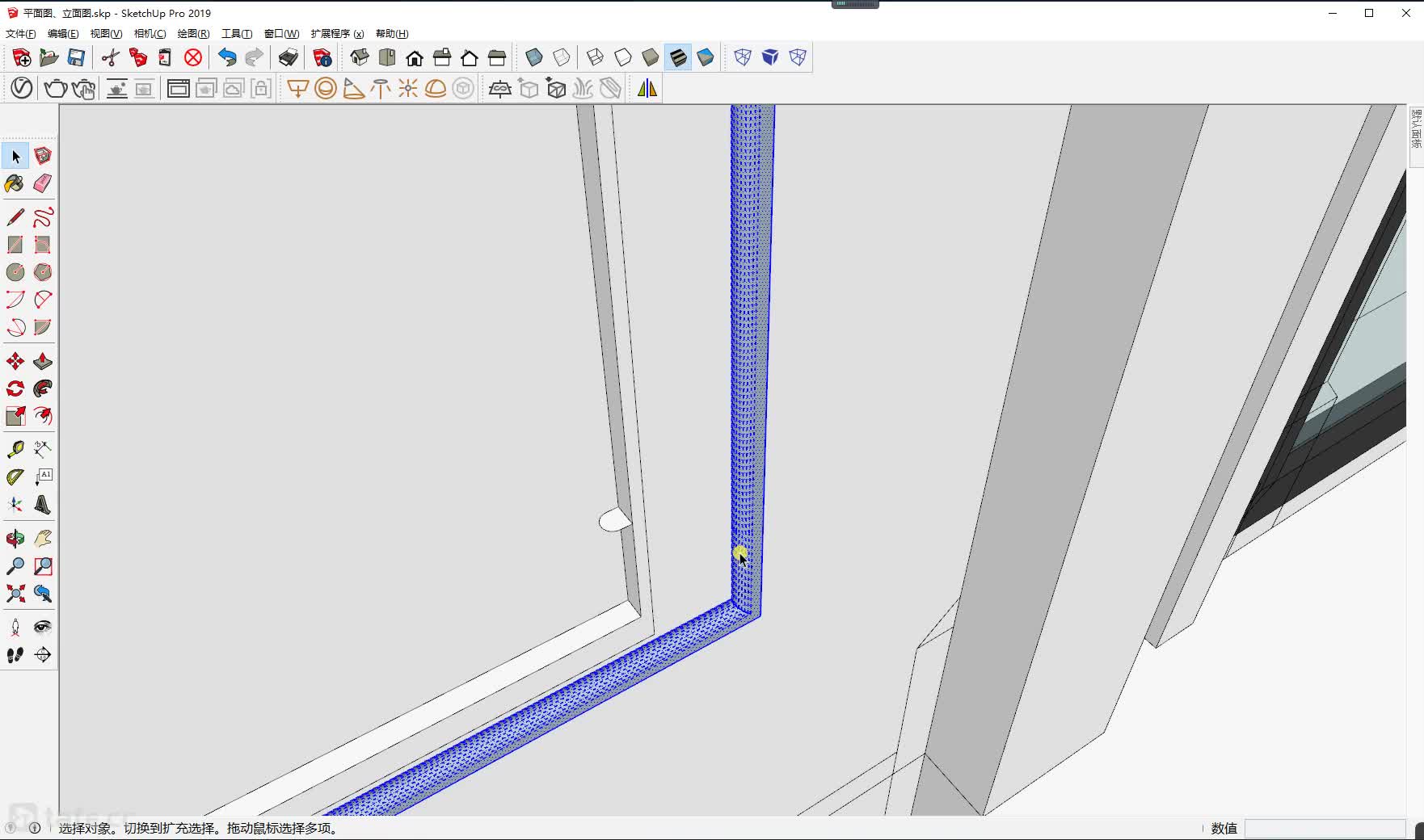
Task: Enable Wireframe face style
Action: [596, 57]
